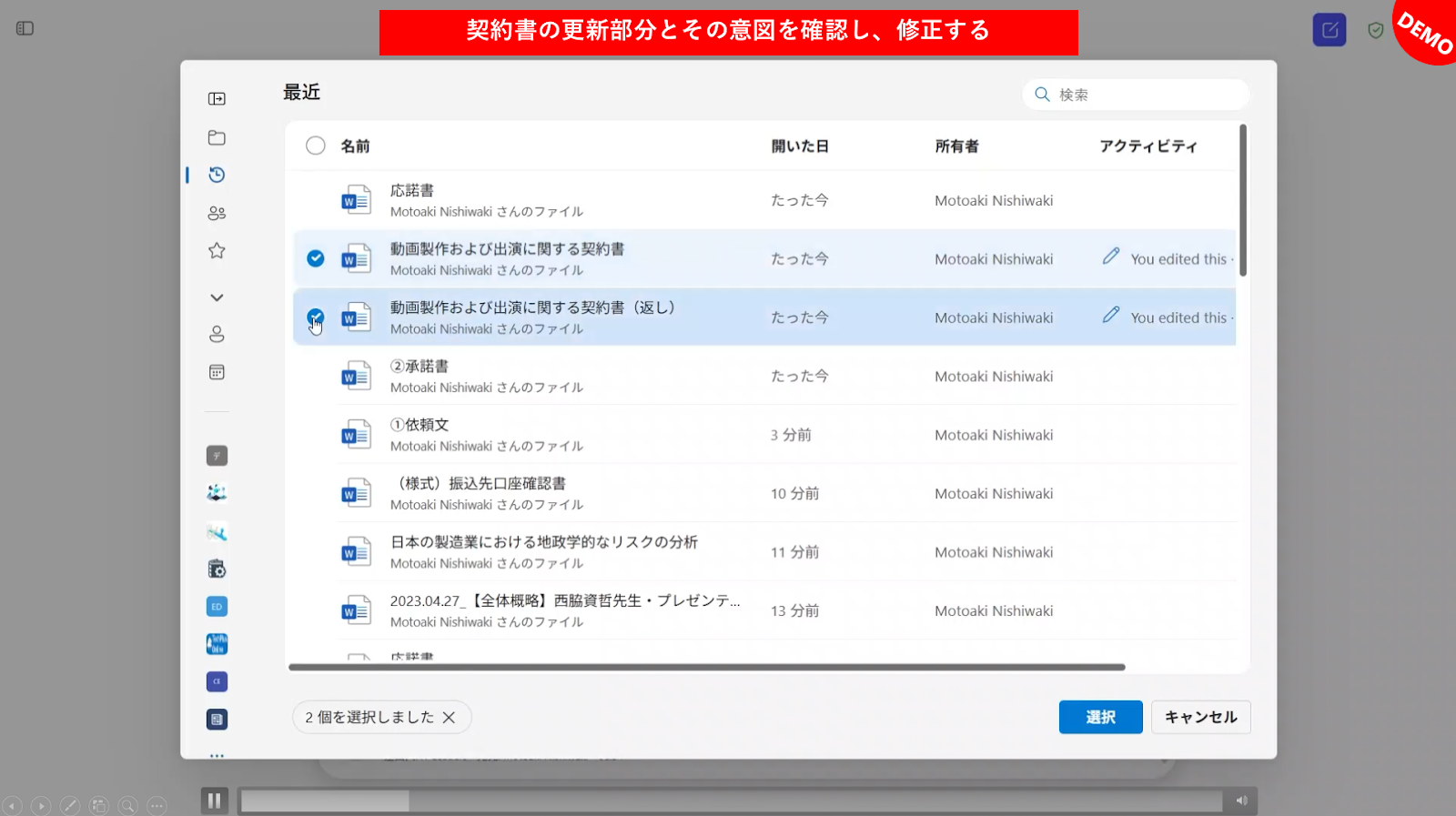Click the Favorites star icon
This screenshot has height=816, width=1456.
click(x=217, y=251)
